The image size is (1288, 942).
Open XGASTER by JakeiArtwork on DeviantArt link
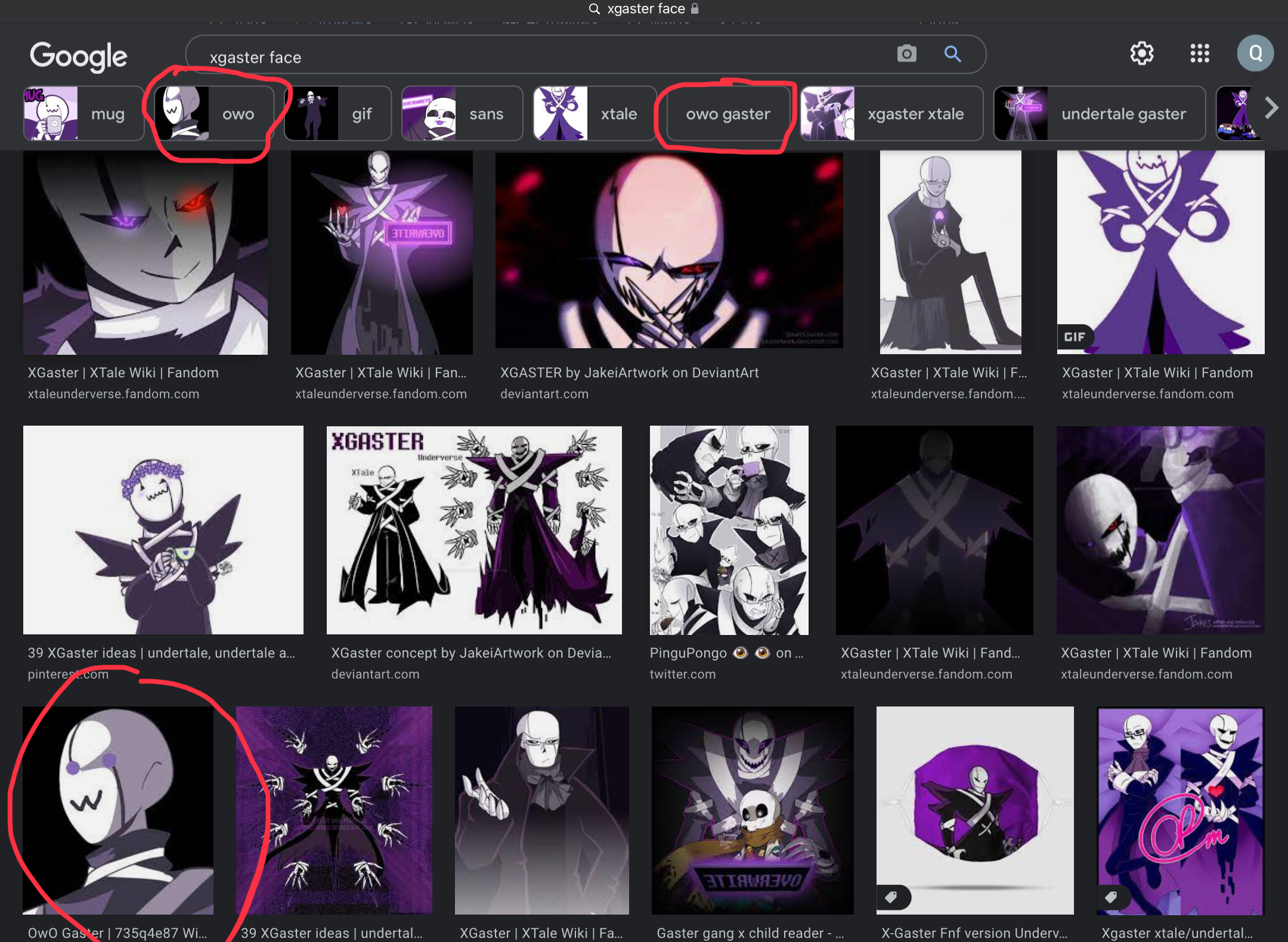coord(629,373)
